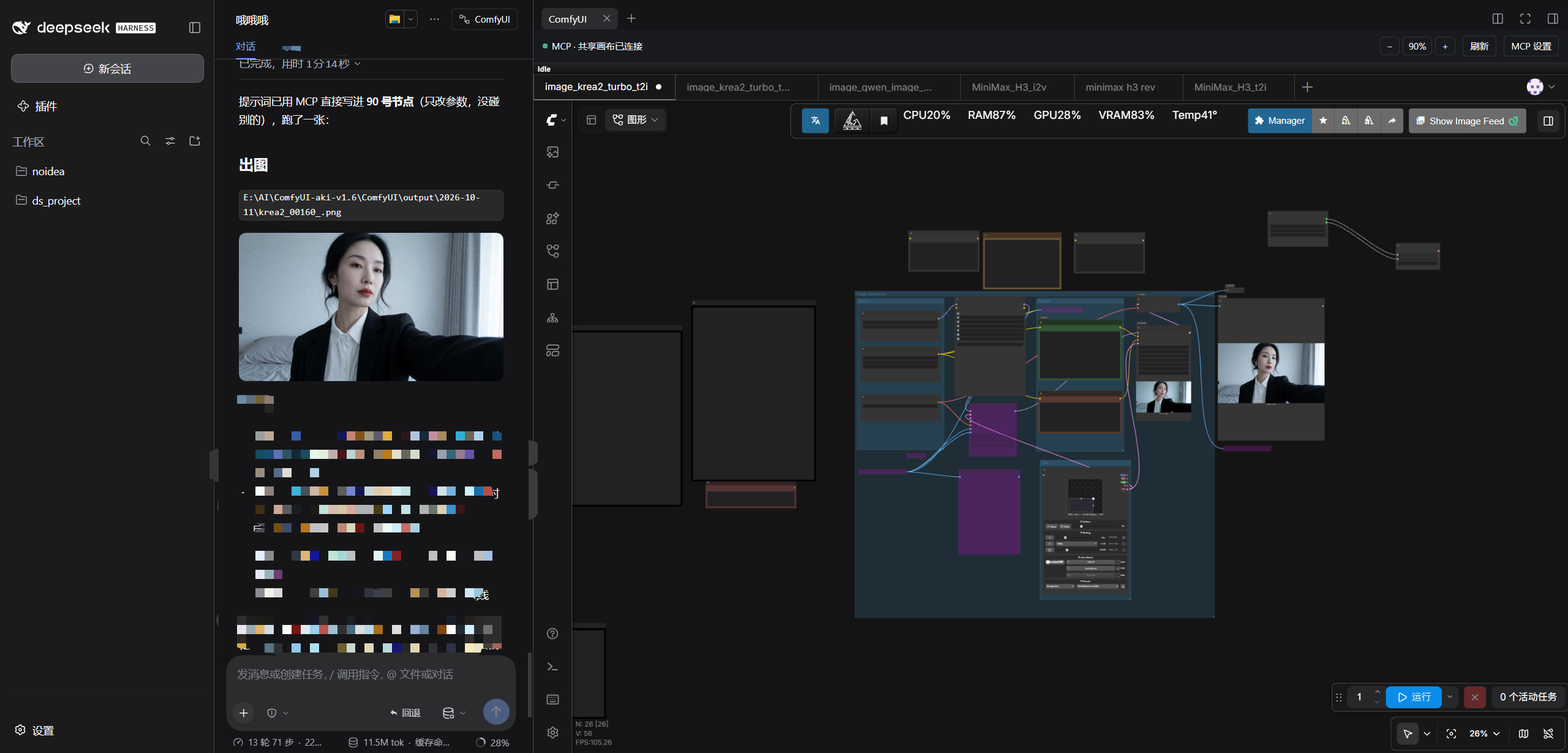The image size is (1568, 753).
Task: Click the 运行 run button
Action: point(1414,697)
